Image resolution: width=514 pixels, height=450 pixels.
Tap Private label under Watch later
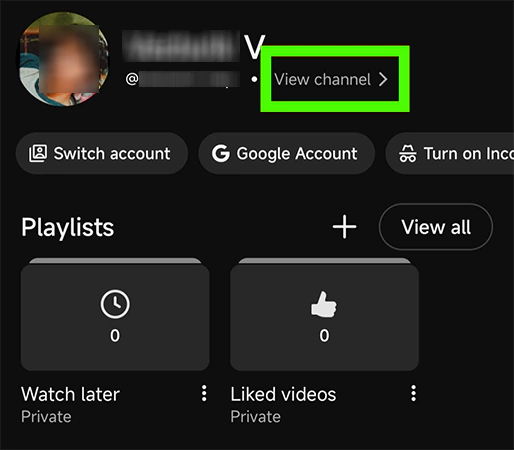46,417
